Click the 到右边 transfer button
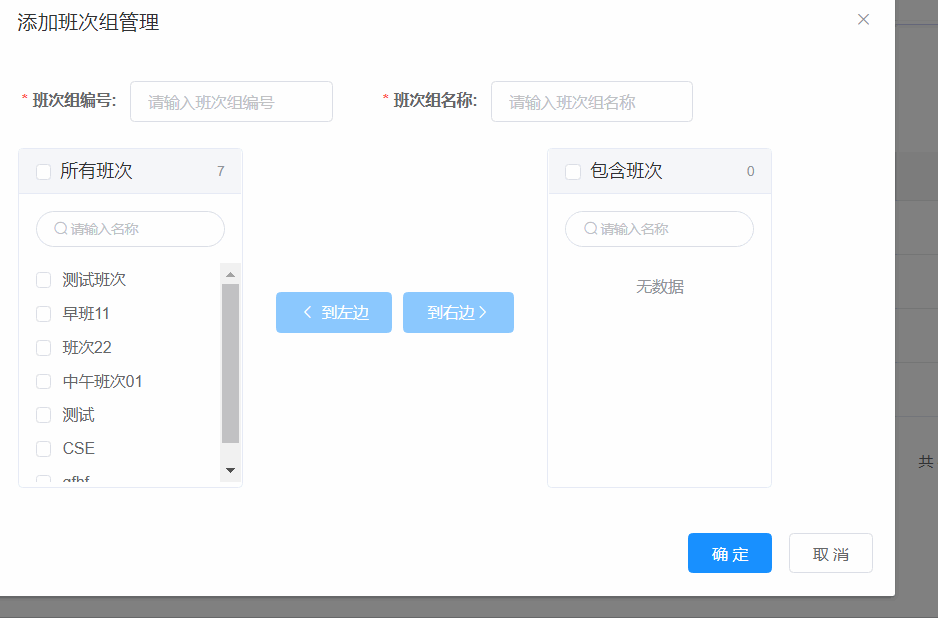This screenshot has width=938, height=618. (458, 312)
